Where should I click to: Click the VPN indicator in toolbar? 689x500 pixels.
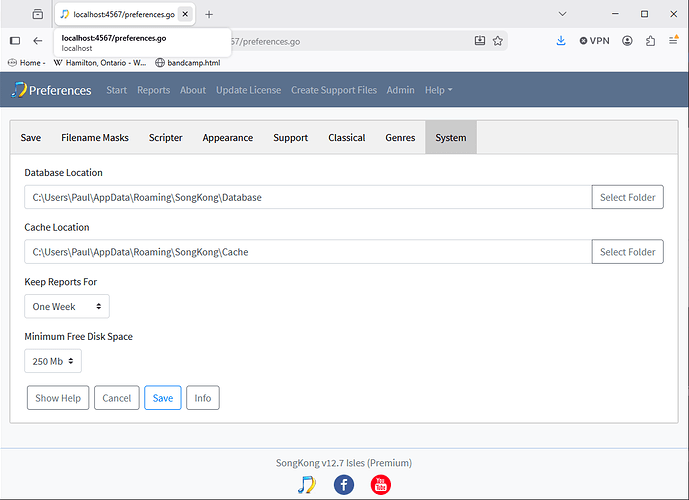tap(594, 41)
